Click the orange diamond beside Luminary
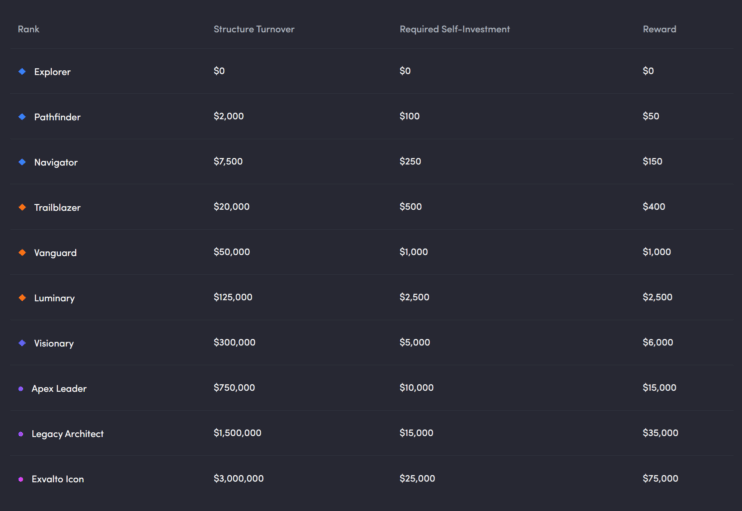The image size is (742, 511). (x=22, y=298)
